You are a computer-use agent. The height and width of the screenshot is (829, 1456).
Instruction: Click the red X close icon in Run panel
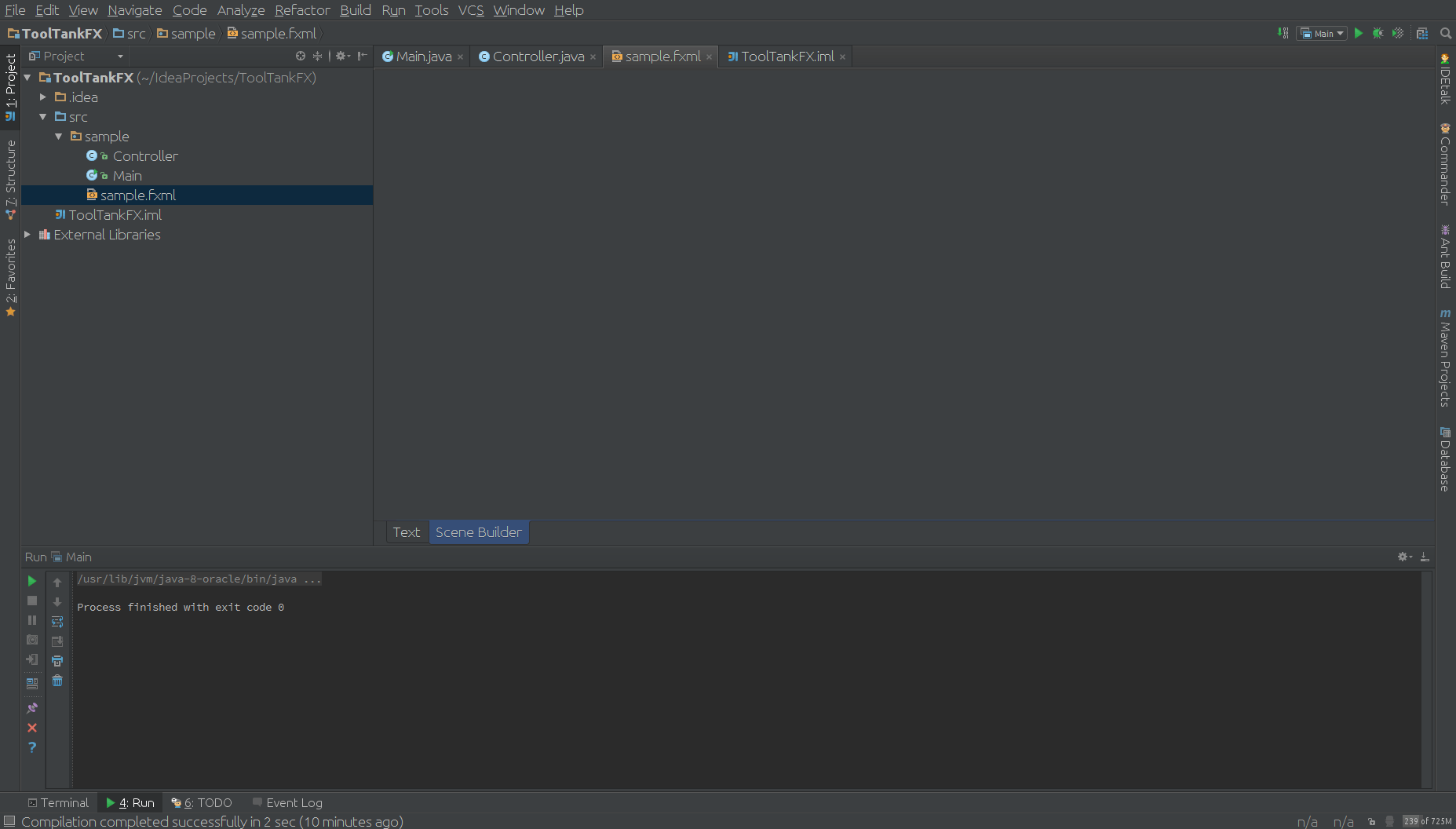(32, 728)
